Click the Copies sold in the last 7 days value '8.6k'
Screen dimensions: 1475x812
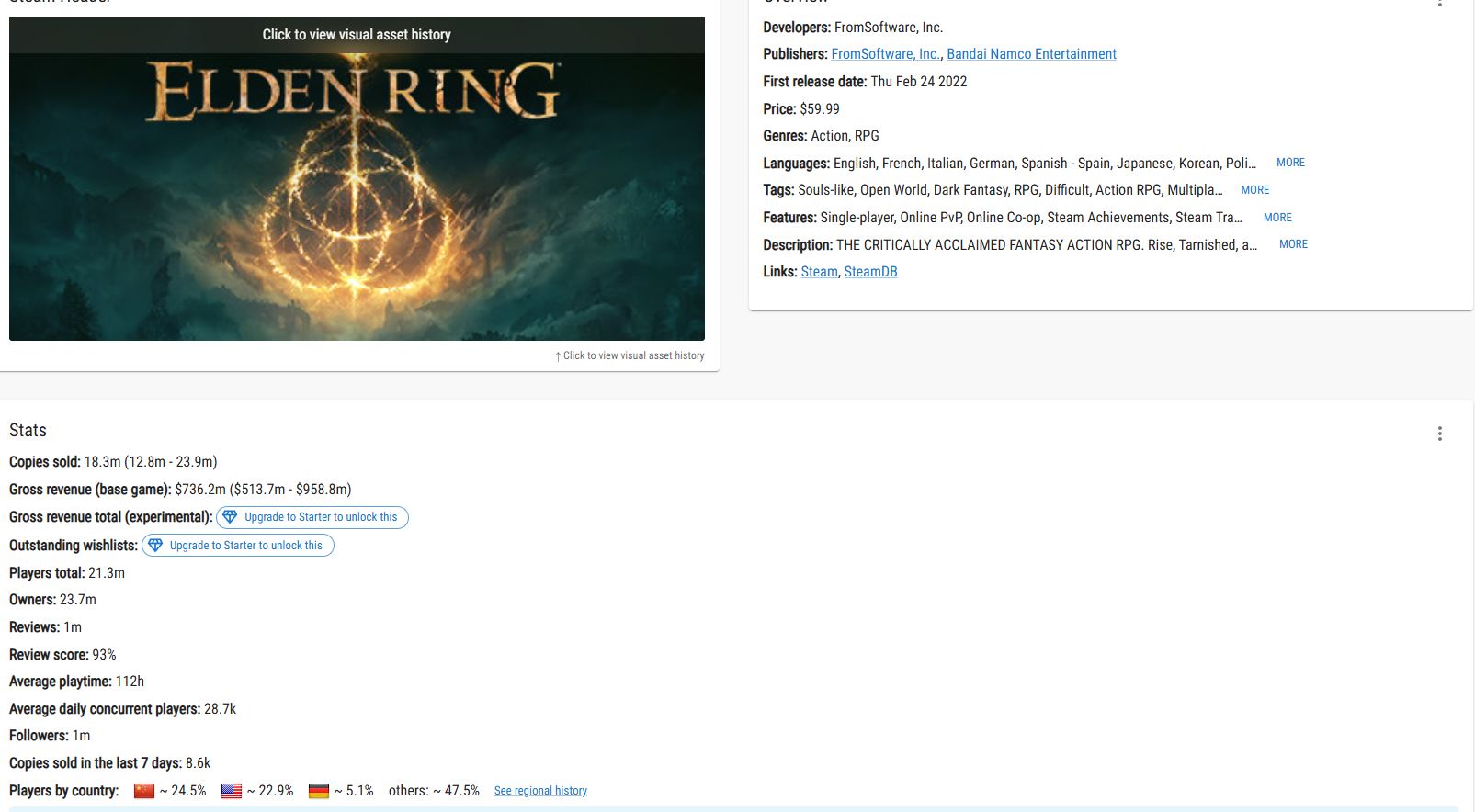pyautogui.click(x=199, y=763)
